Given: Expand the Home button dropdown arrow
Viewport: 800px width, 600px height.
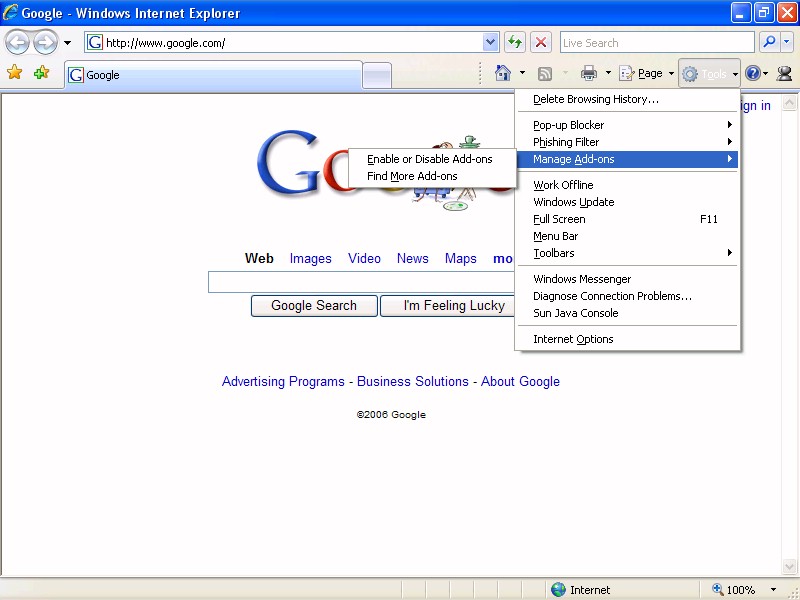Looking at the screenshot, I should coord(522,73).
